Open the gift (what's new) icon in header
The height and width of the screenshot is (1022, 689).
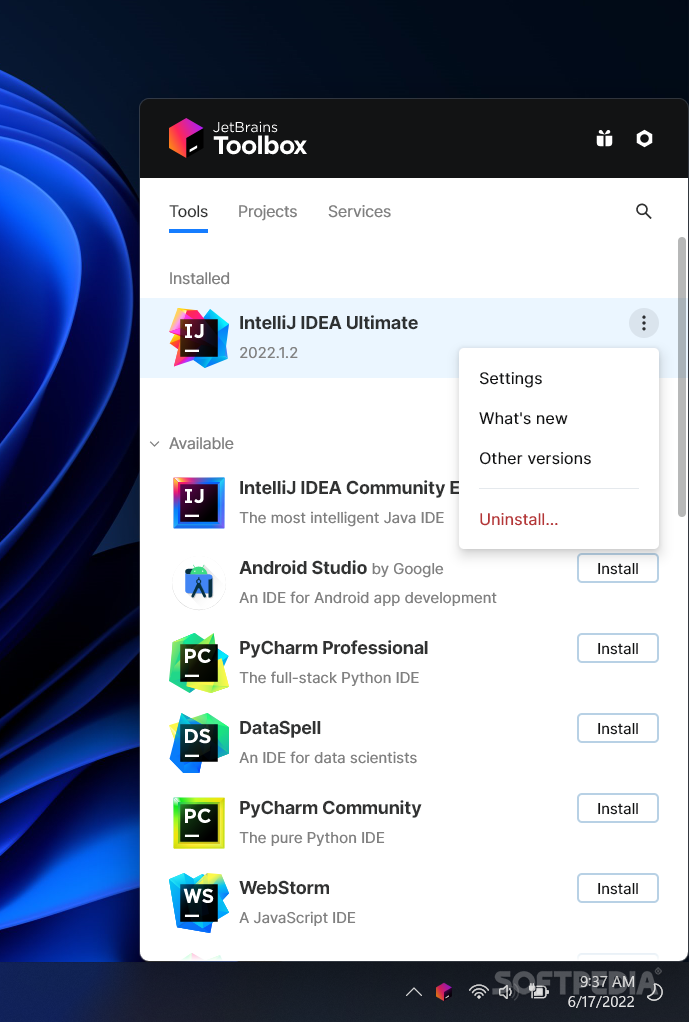coord(604,138)
